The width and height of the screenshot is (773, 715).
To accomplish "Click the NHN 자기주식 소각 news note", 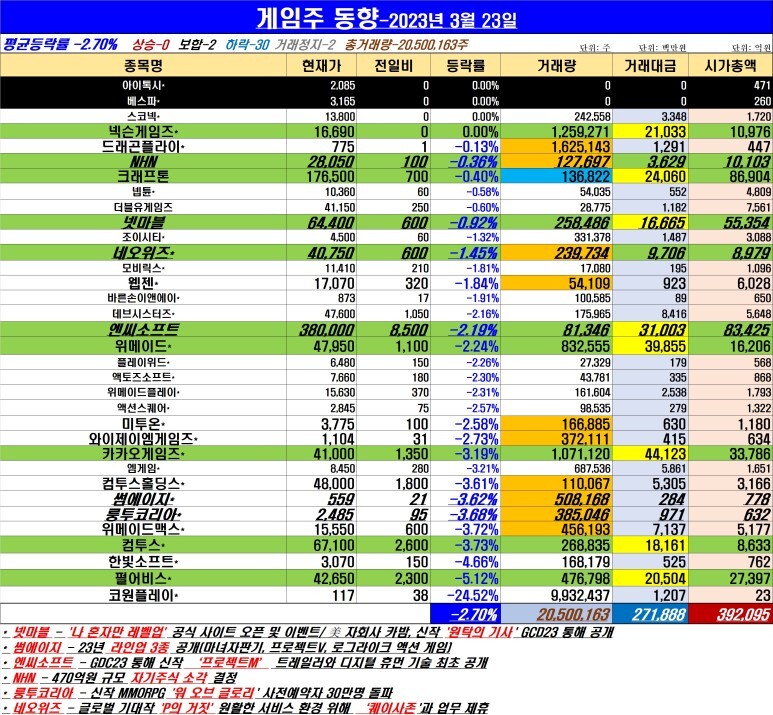I will click(120, 678).
